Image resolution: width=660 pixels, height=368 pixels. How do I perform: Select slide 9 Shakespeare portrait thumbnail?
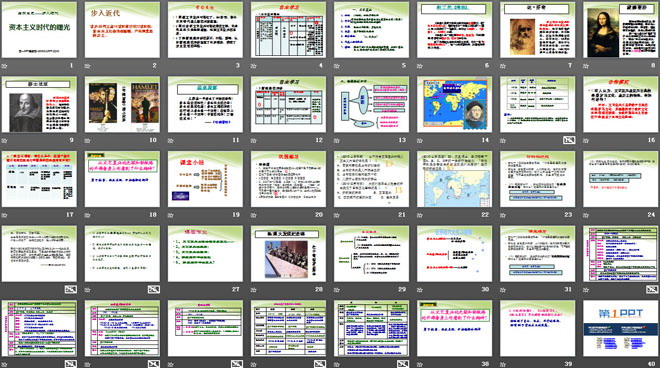[x=39, y=104]
